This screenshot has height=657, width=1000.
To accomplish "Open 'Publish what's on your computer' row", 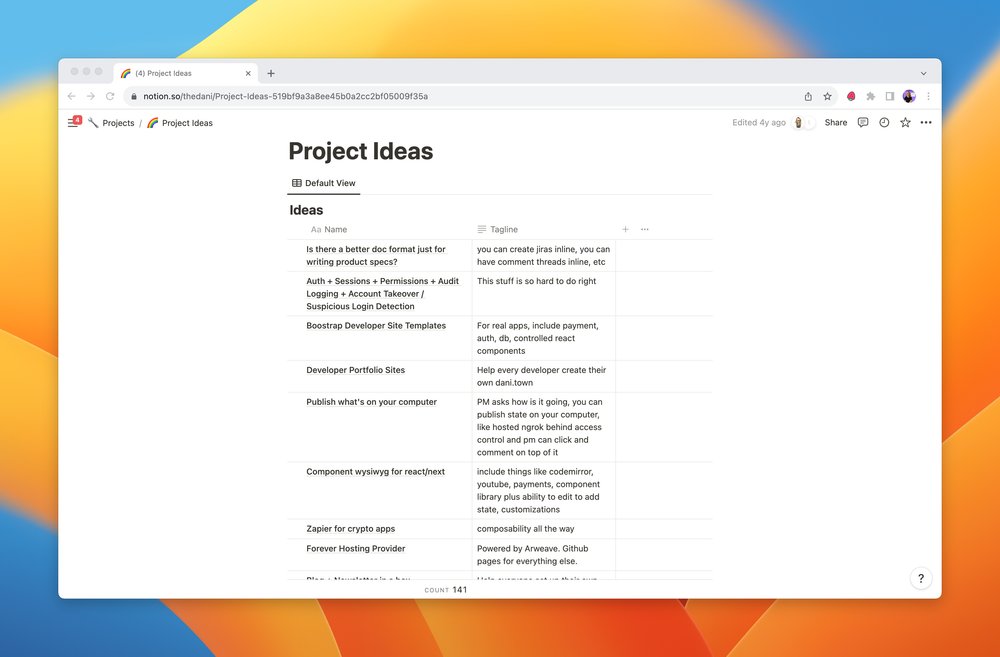I will click(371, 402).
